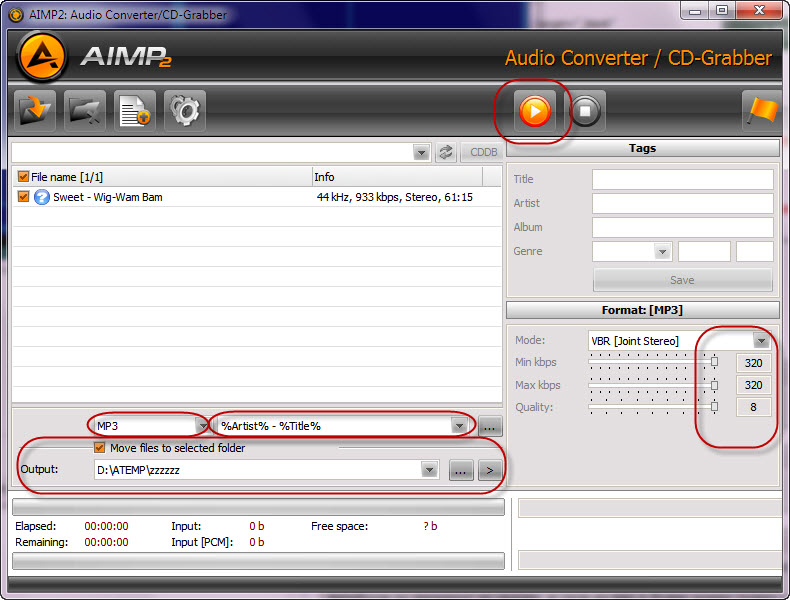The width and height of the screenshot is (790, 600).
Task: Click the Min kbps slider handle
Action: click(x=714, y=362)
